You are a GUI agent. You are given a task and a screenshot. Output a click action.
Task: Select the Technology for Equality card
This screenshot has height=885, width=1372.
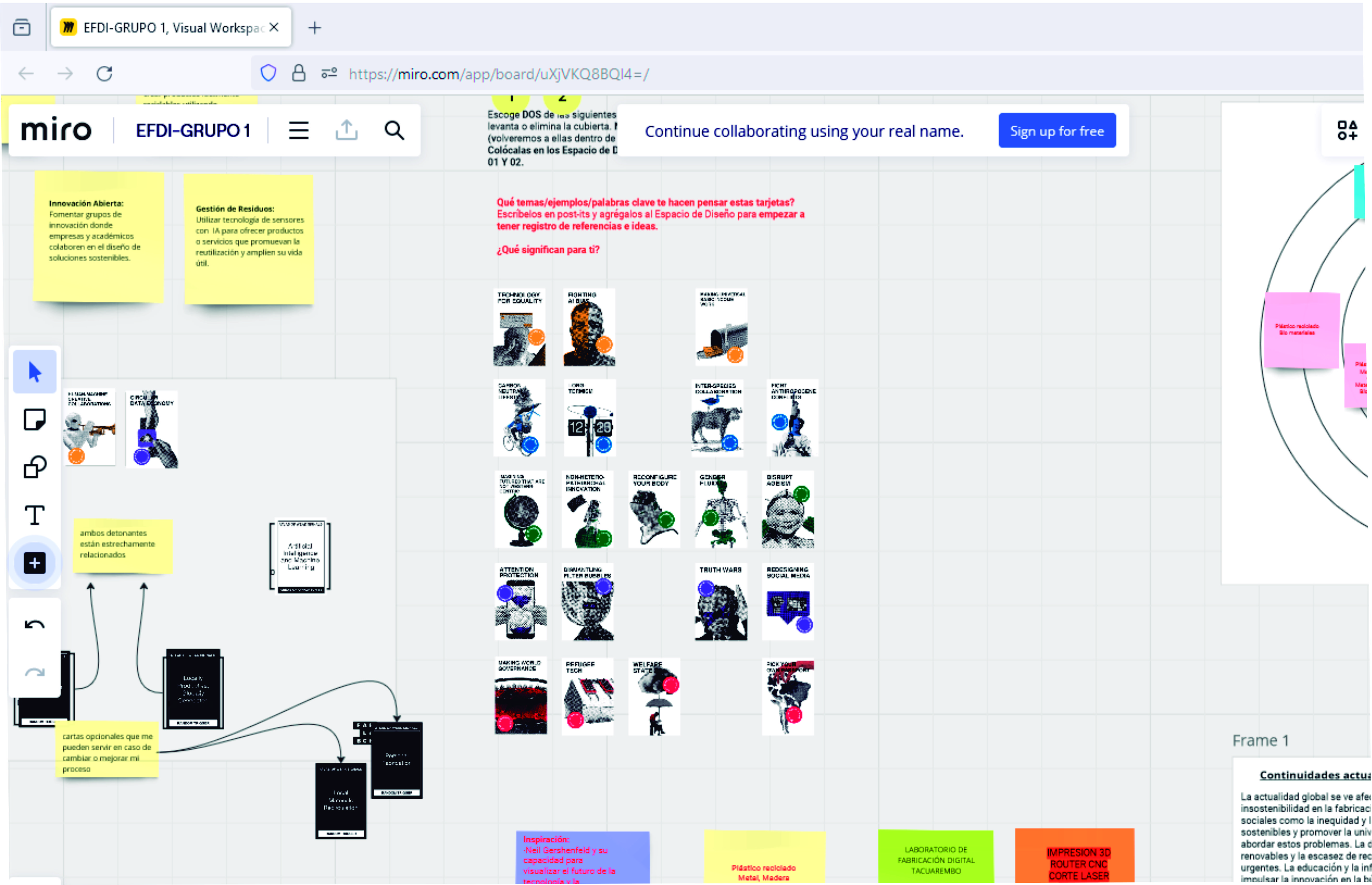(x=519, y=327)
